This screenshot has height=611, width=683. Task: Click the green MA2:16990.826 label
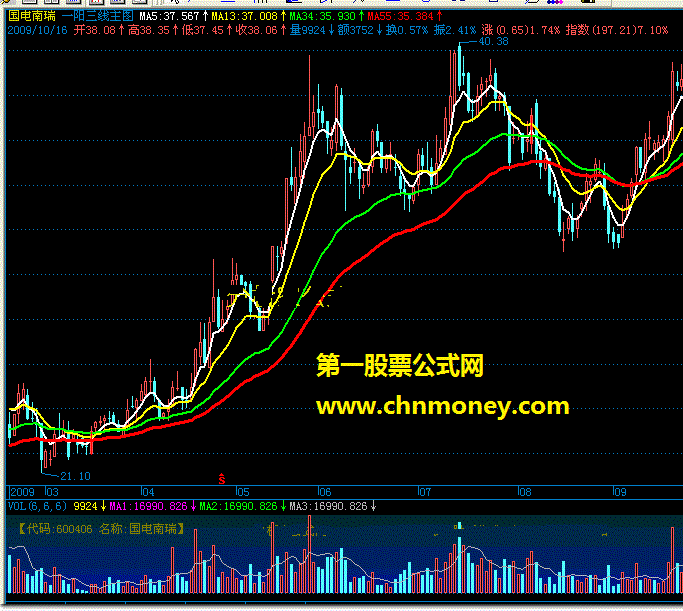point(238,506)
